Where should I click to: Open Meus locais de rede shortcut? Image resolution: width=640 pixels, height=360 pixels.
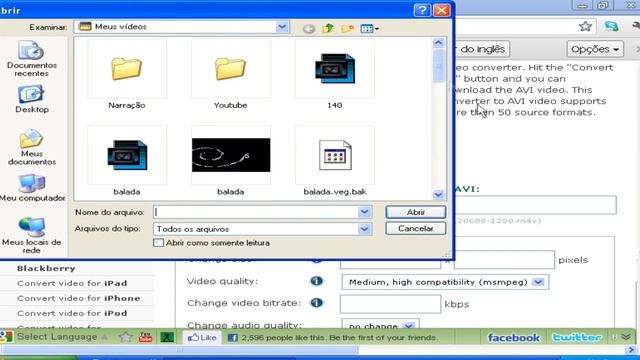[x=31, y=236]
